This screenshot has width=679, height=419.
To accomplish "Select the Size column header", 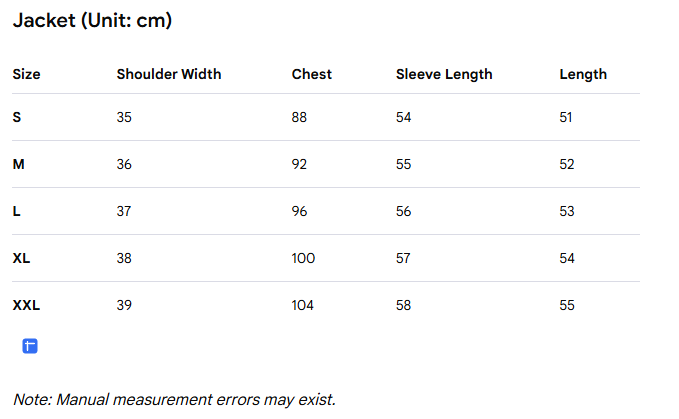I will click(x=26, y=74).
